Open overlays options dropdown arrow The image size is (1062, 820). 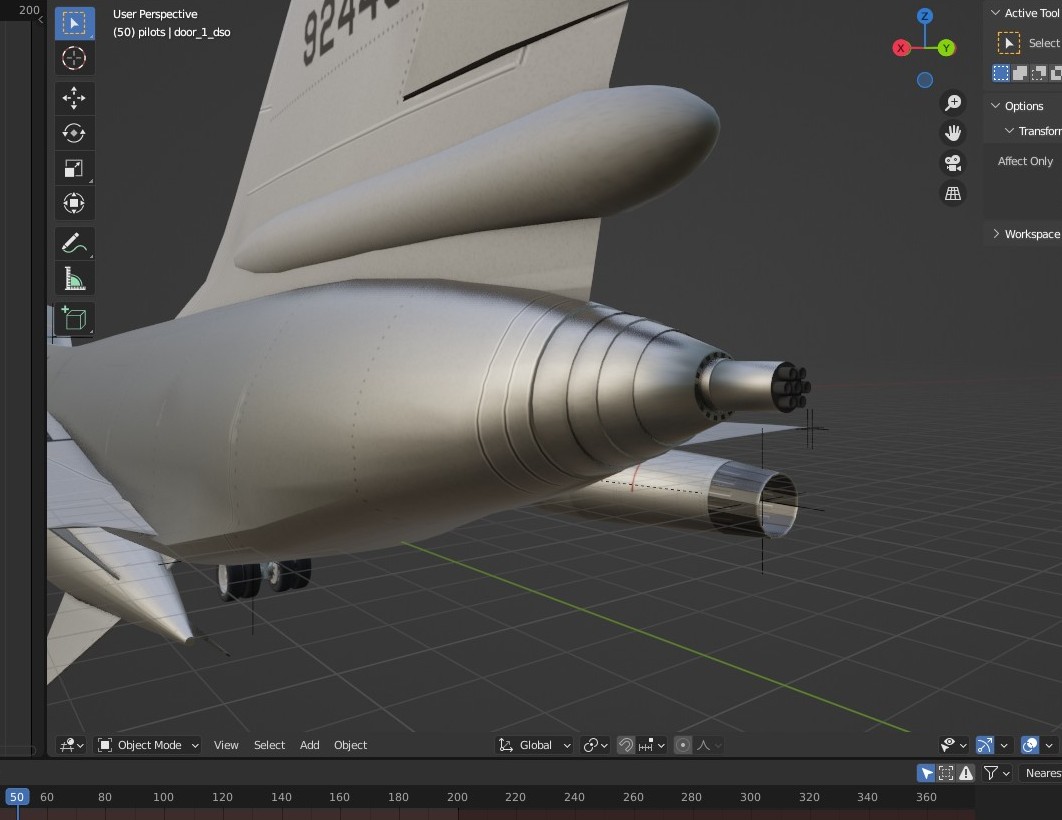1049,745
